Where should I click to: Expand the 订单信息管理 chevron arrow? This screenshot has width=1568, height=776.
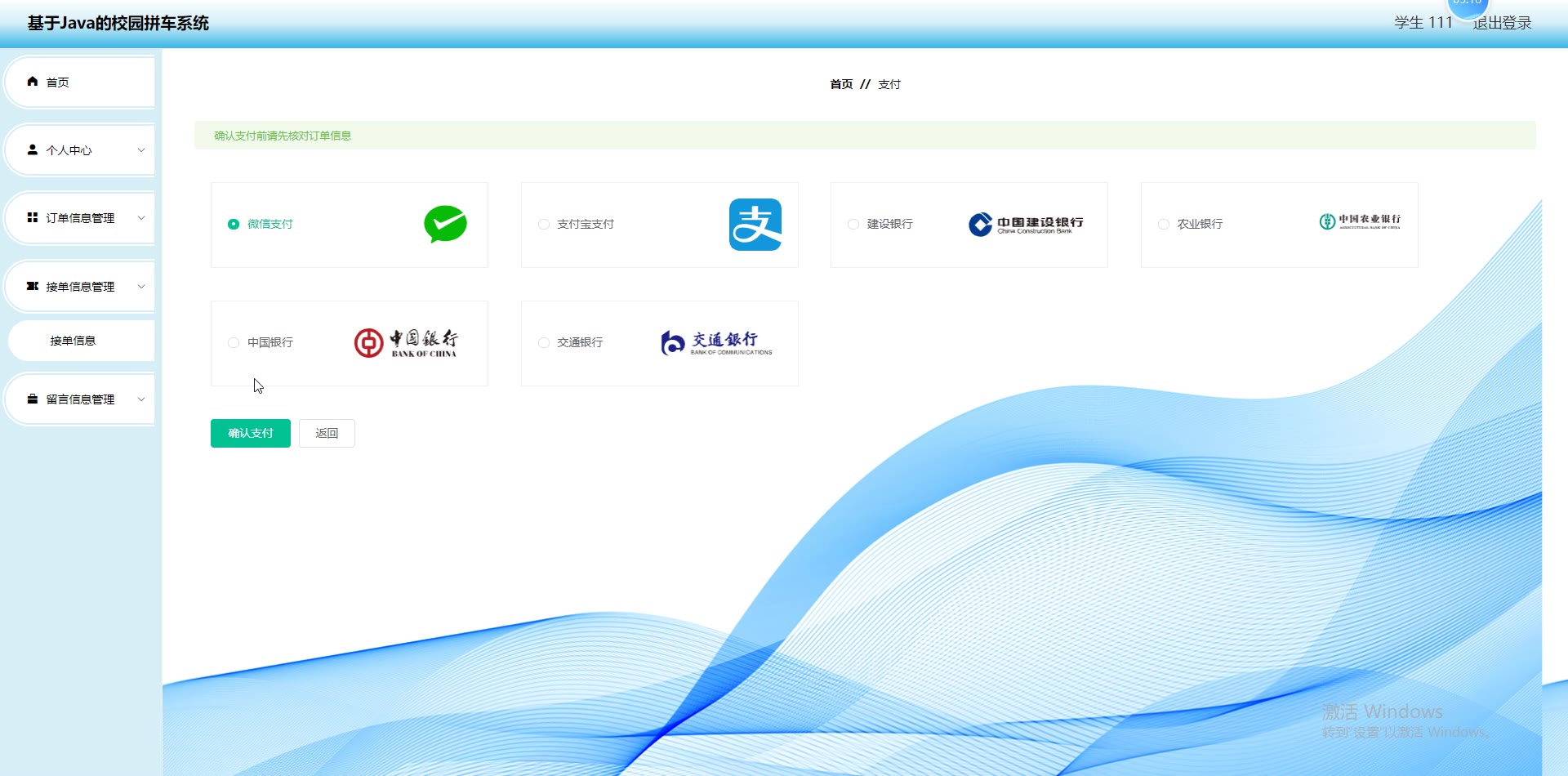[x=141, y=217]
